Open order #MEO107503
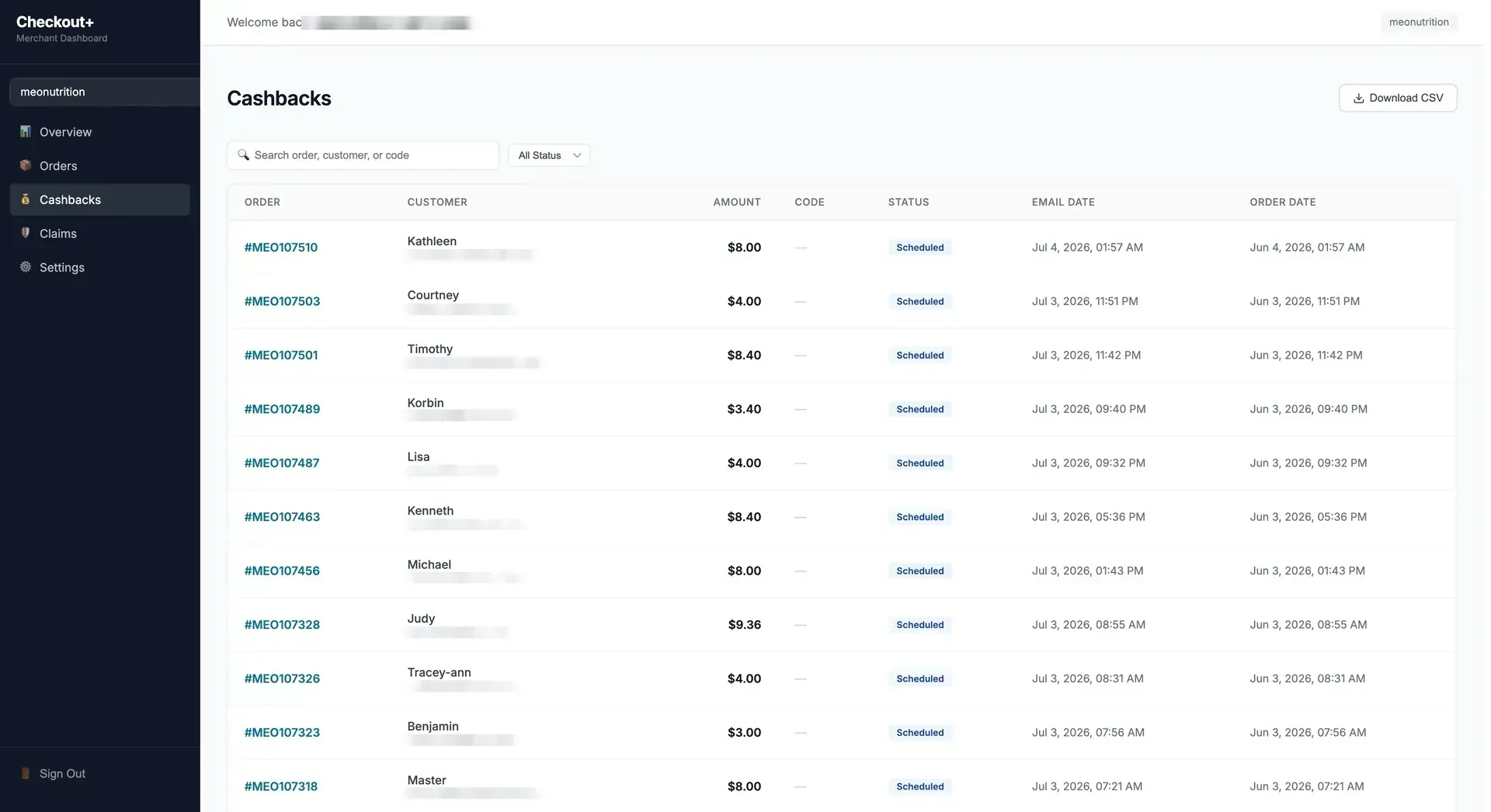 [x=282, y=301]
